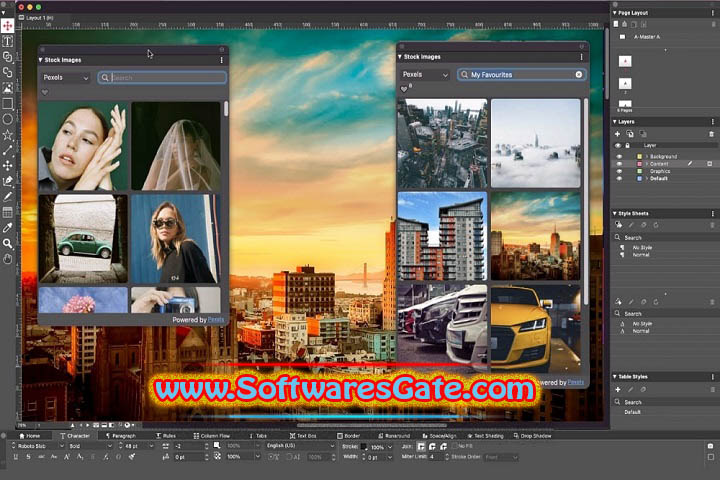Screen dimensions: 720x480
Task: Open Pexels link in left Stock Images
Action: (216, 320)
